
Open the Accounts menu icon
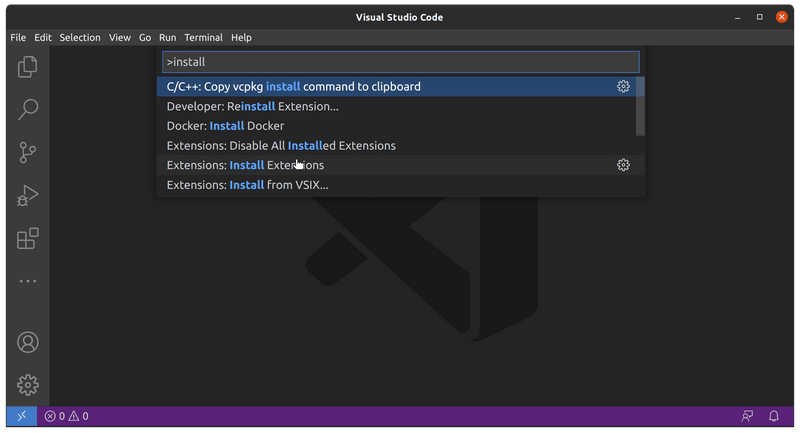click(x=28, y=342)
